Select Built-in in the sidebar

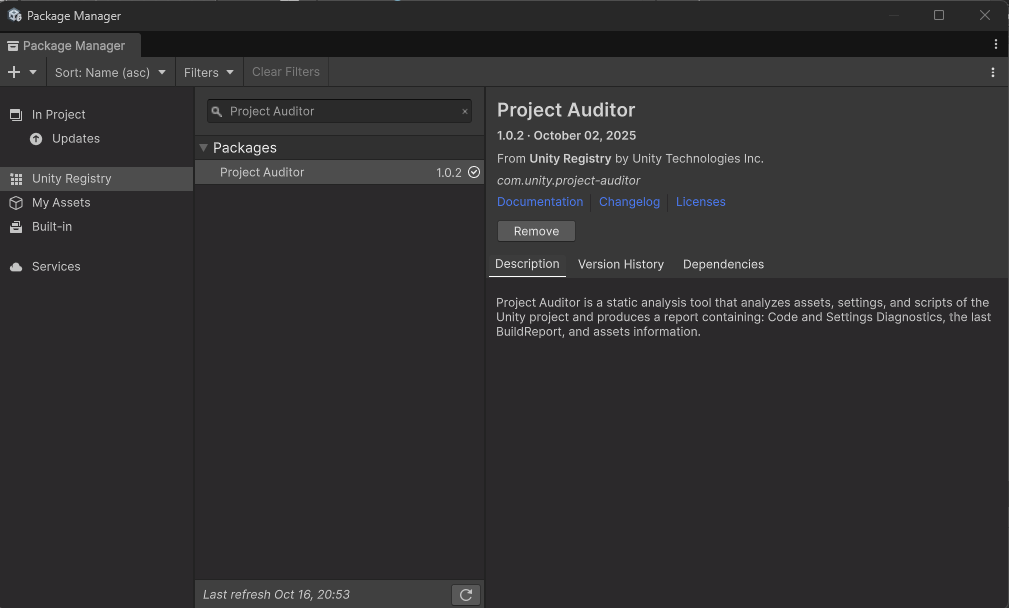97,226
